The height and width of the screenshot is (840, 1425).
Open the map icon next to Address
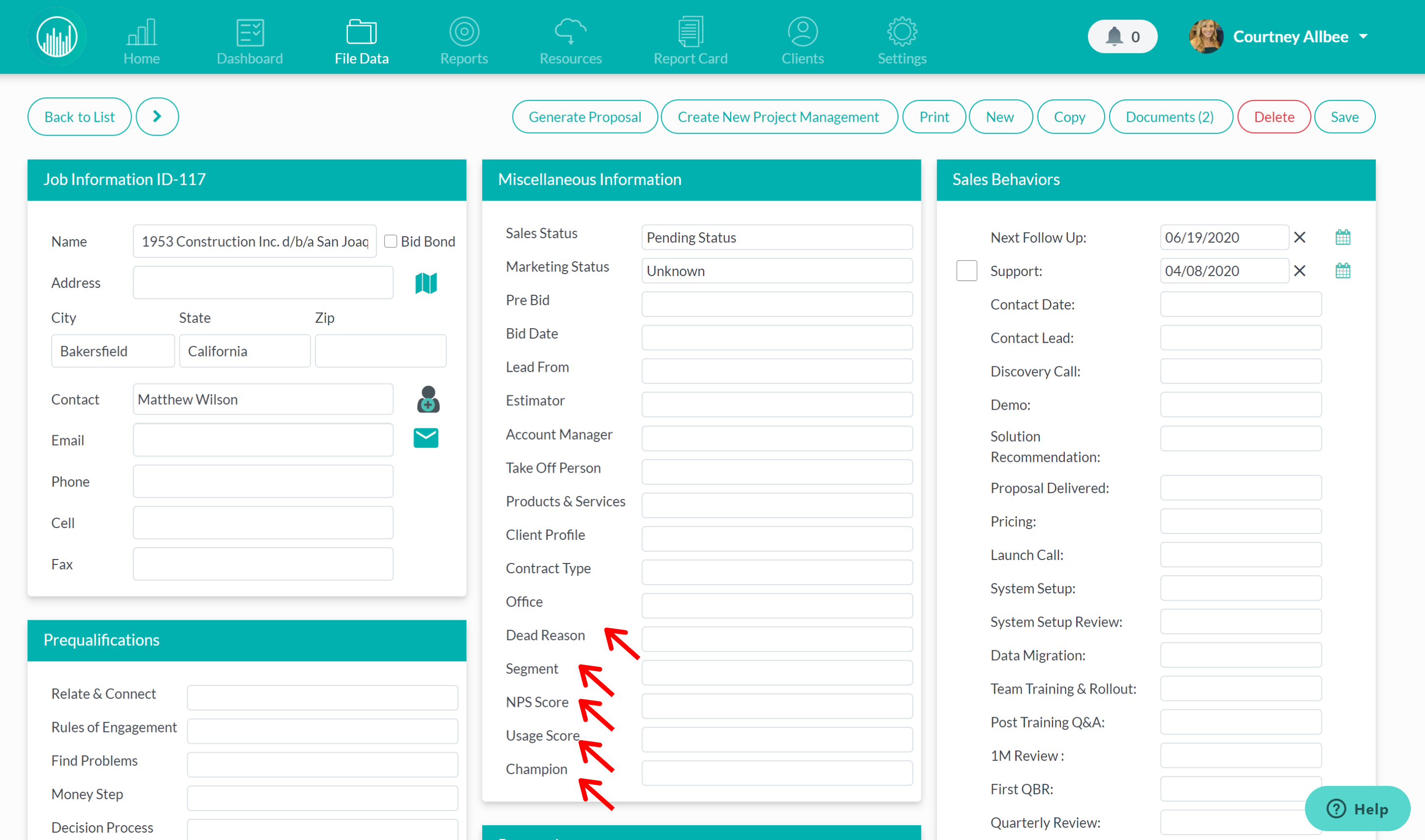[427, 282]
